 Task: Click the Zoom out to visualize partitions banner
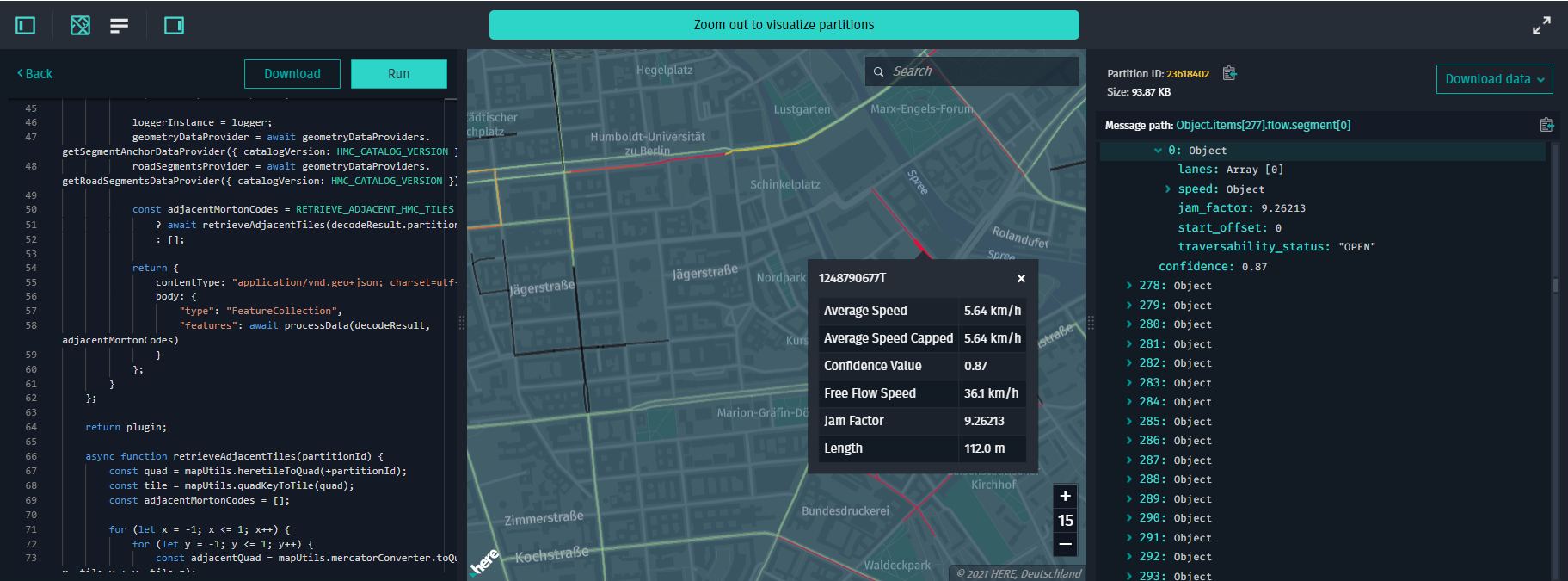tap(784, 25)
